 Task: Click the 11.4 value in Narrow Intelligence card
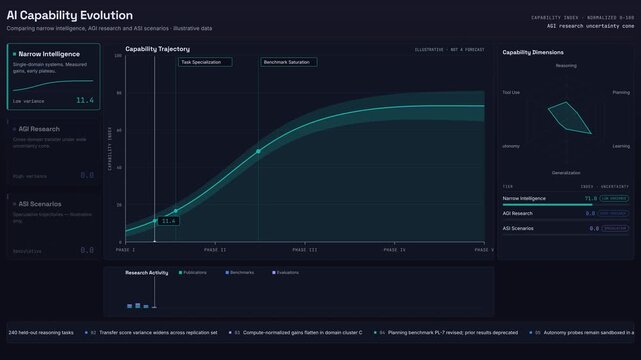point(85,100)
